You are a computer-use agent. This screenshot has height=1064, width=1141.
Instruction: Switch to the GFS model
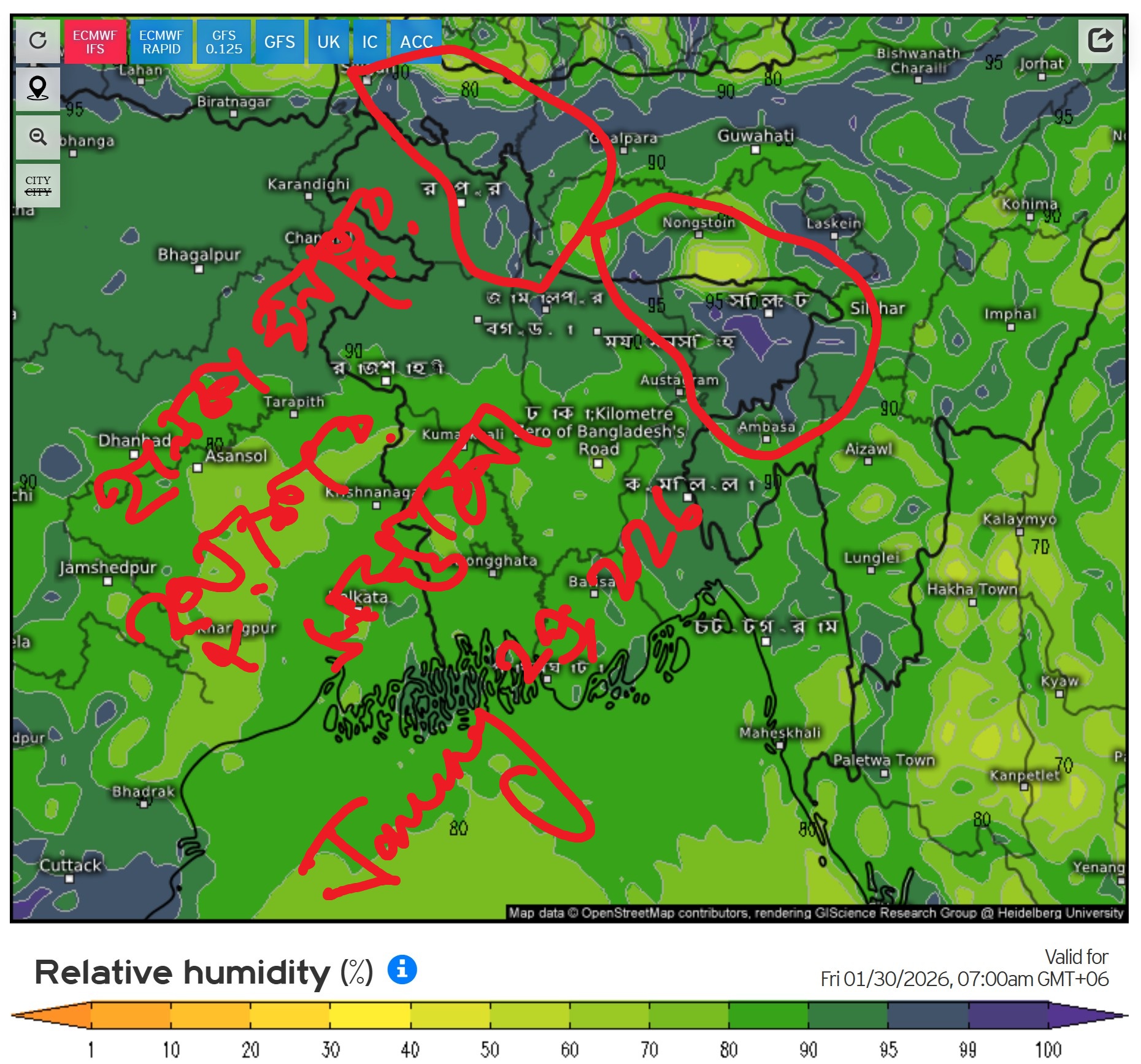280,42
